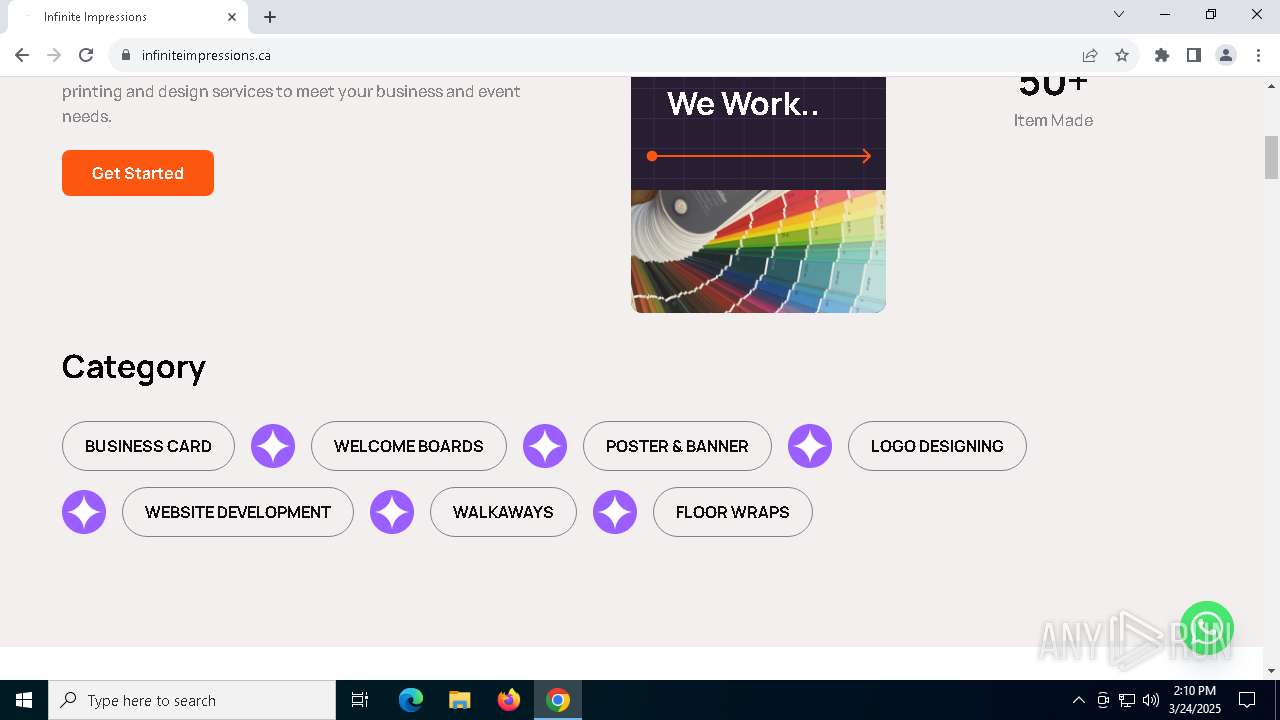Switch to the Infinite Impressions tab
The width and height of the screenshot is (1280, 720).
click(126, 17)
